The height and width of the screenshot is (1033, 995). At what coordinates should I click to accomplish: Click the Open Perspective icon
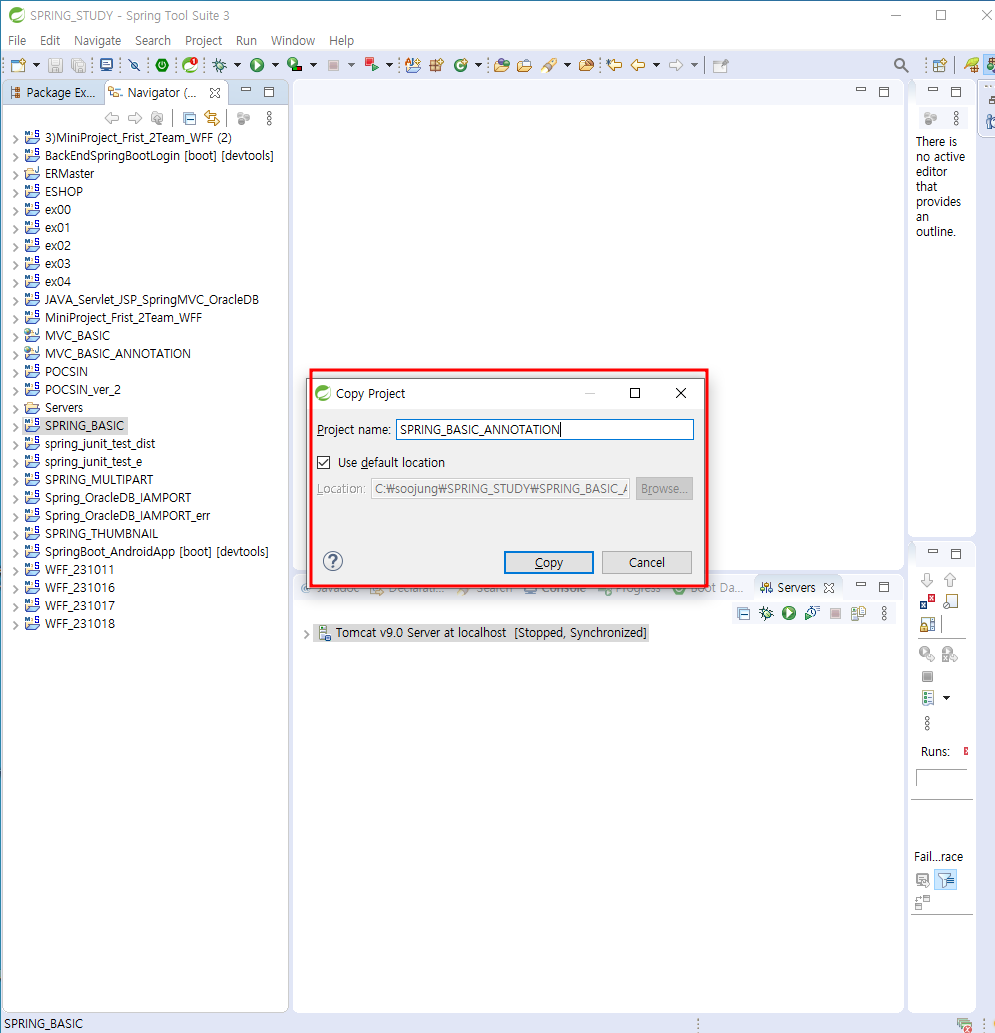940,65
